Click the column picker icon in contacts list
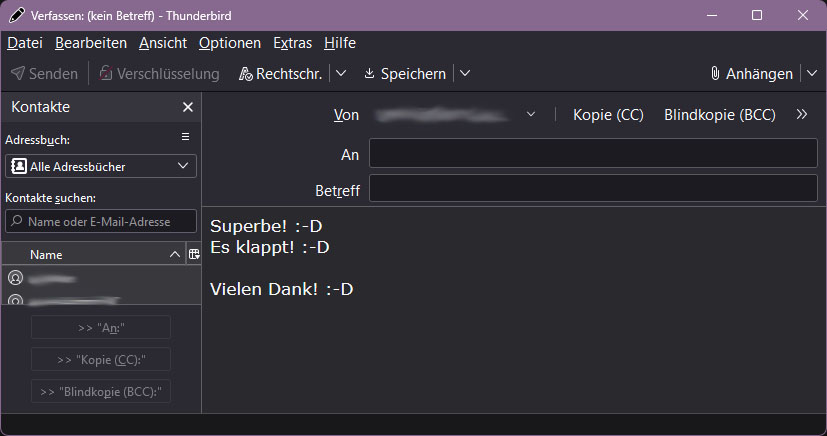This screenshot has width=827, height=436. pyautogui.click(x=194, y=255)
